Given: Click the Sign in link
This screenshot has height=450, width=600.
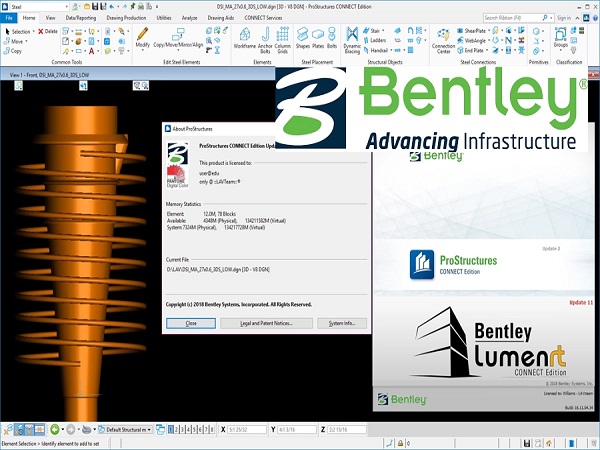Looking at the screenshot, I should (x=564, y=18).
